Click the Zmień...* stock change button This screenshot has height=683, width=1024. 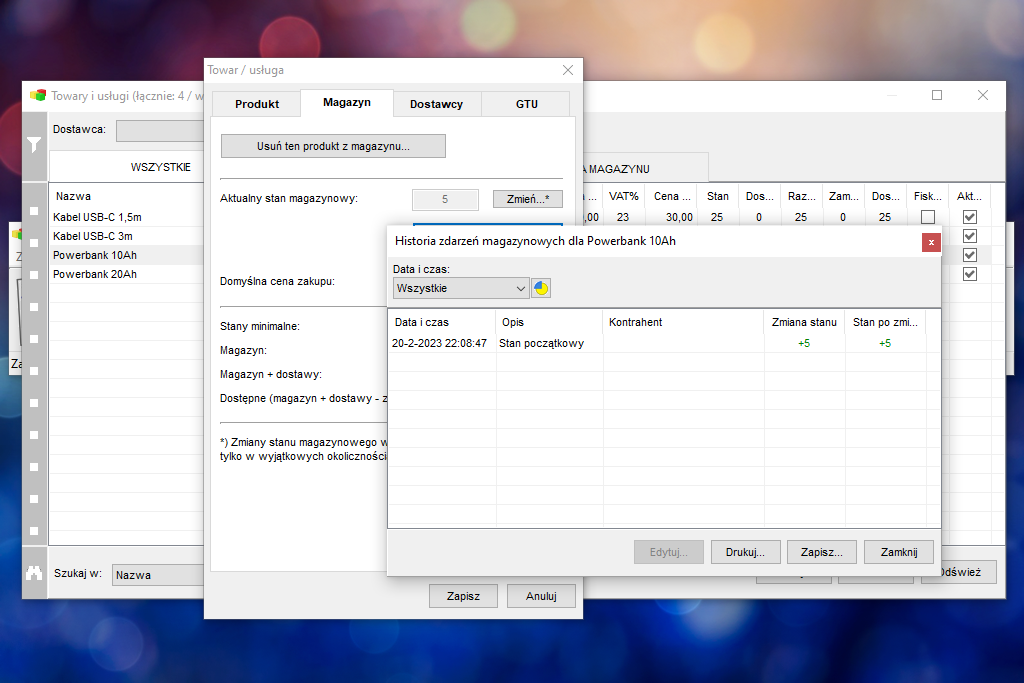point(528,199)
